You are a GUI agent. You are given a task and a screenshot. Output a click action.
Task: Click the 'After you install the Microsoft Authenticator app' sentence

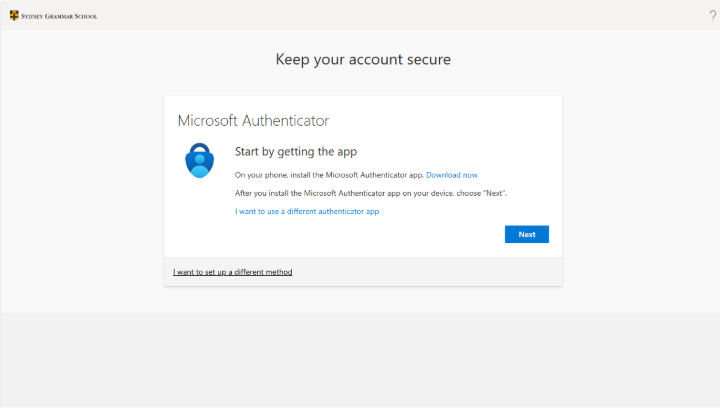[x=371, y=193]
